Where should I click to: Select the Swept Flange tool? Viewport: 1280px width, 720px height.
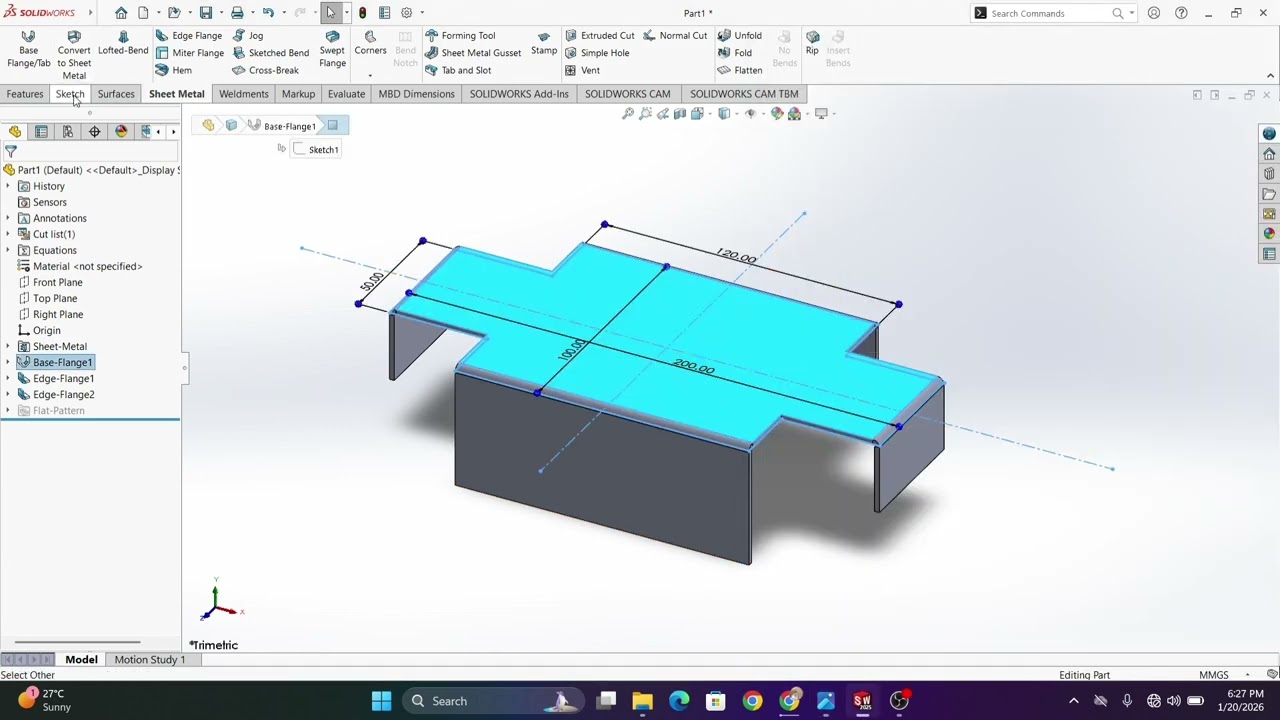click(332, 49)
